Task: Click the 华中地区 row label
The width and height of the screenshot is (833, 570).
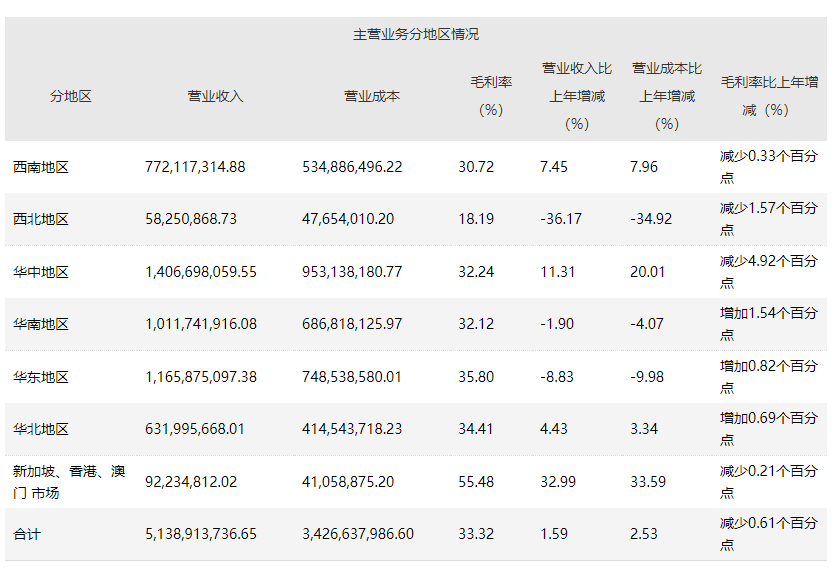Action: 41,272
